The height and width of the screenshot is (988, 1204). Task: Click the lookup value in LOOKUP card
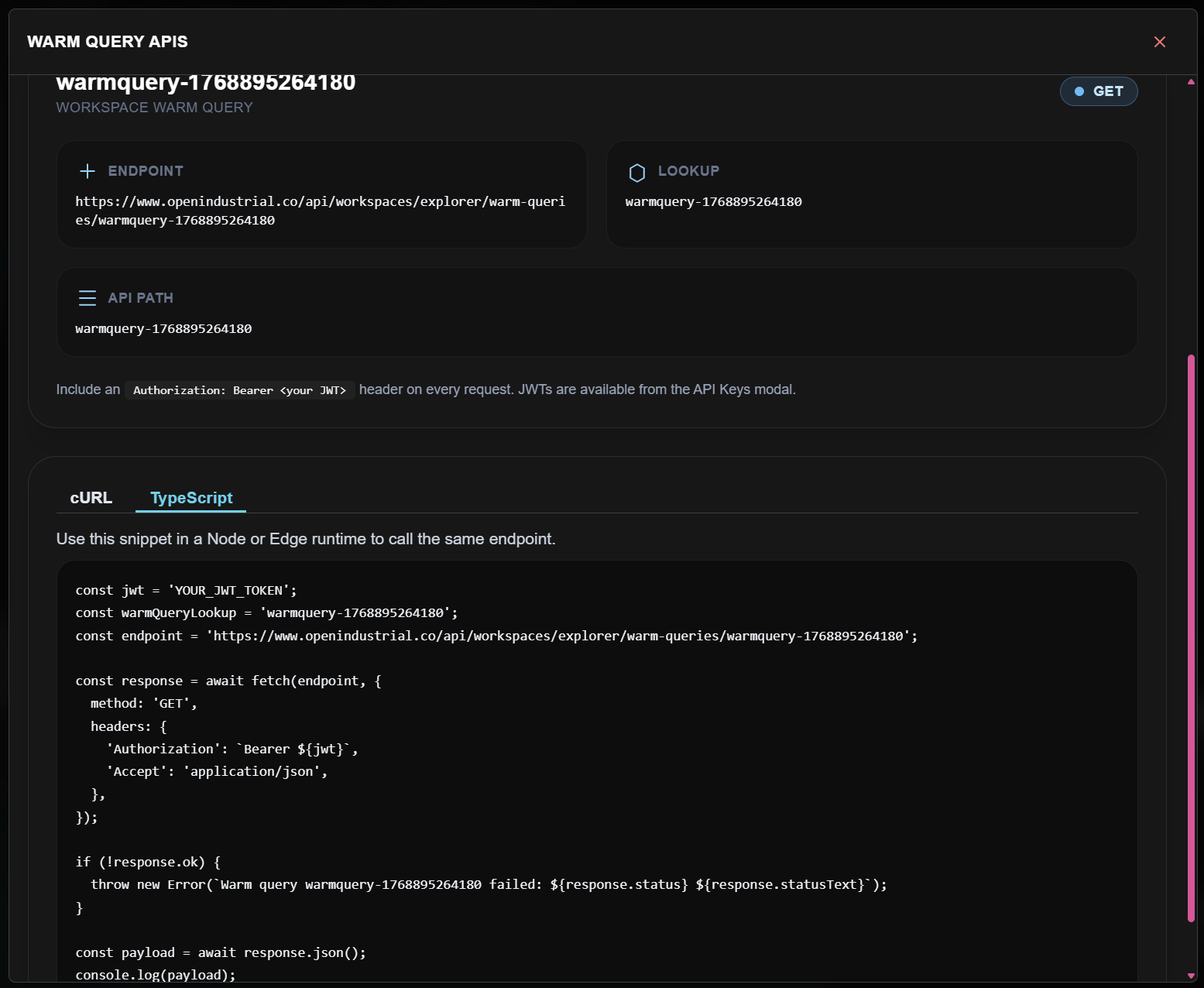coord(713,201)
